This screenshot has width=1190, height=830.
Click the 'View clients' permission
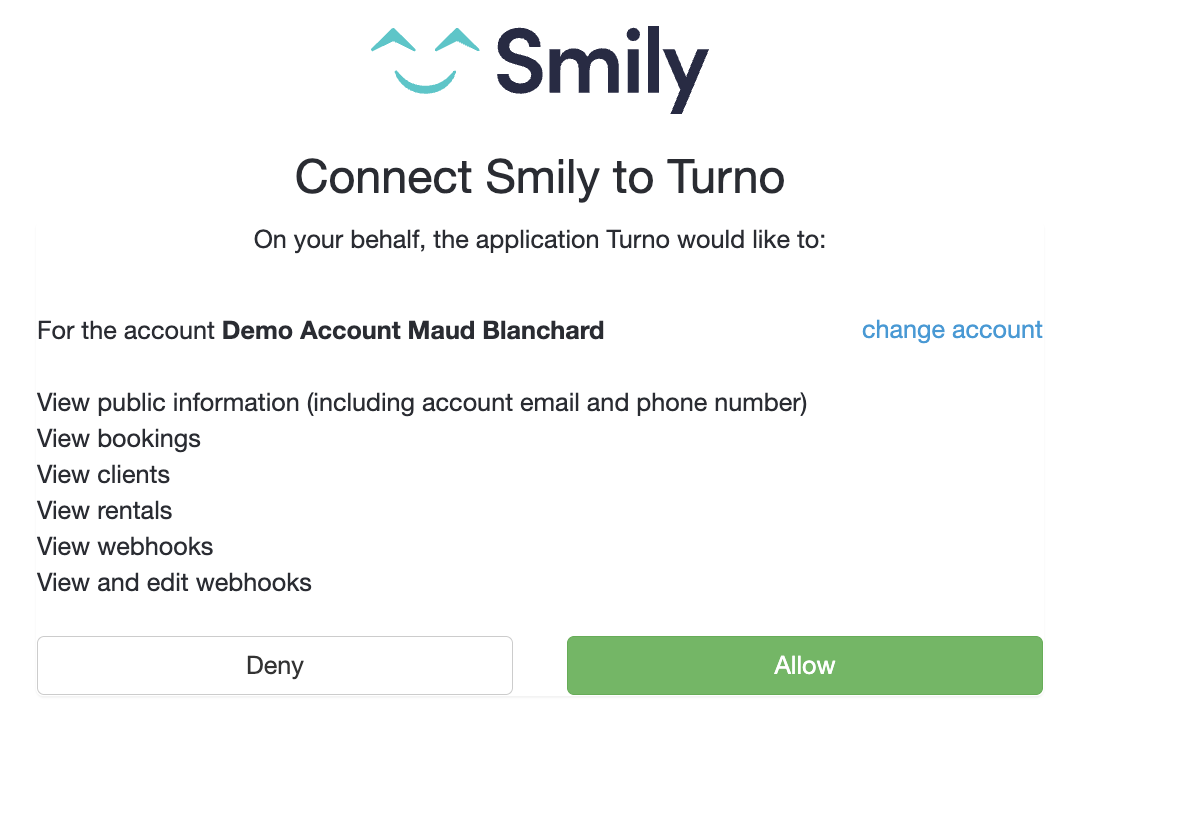click(x=104, y=475)
